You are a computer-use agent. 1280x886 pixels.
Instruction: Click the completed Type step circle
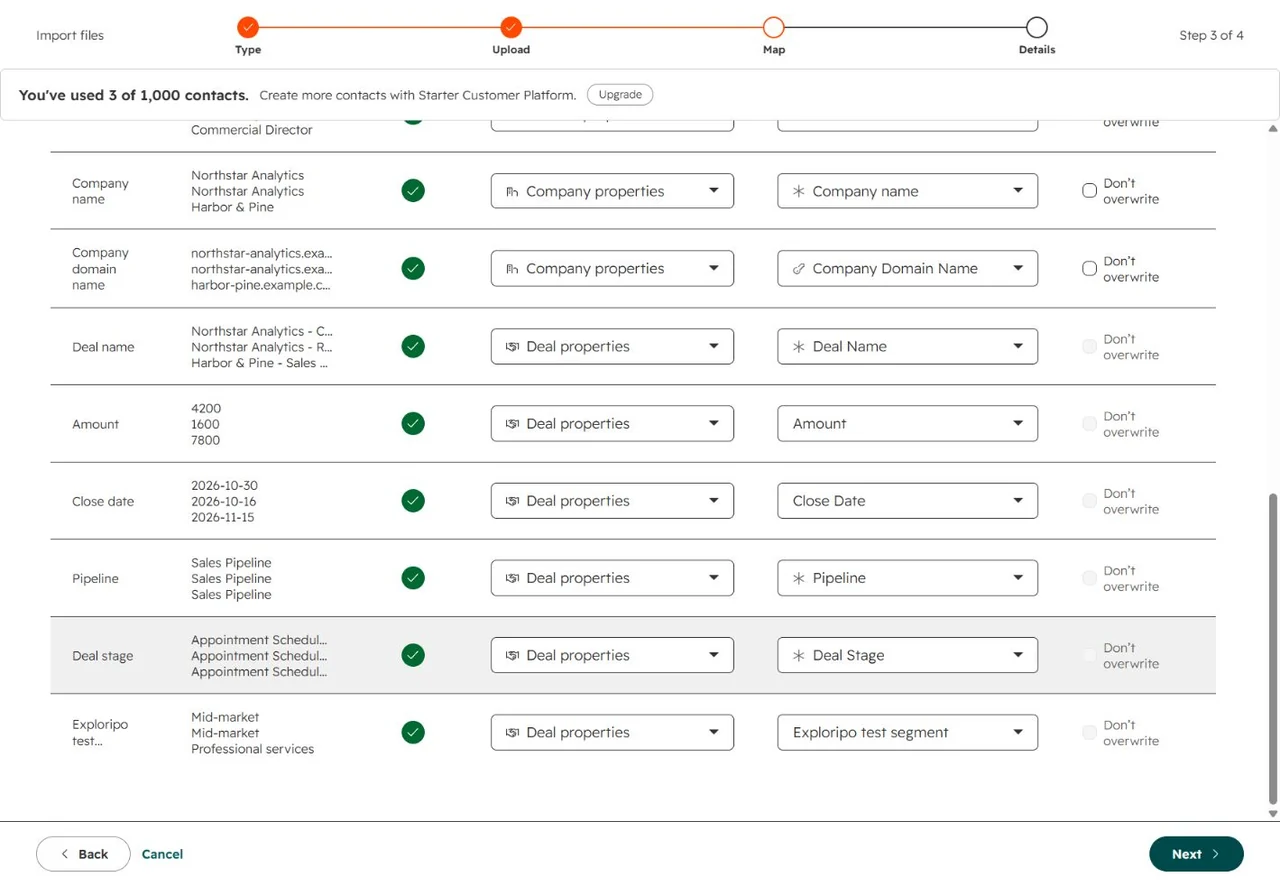pyautogui.click(x=248, y=27)
